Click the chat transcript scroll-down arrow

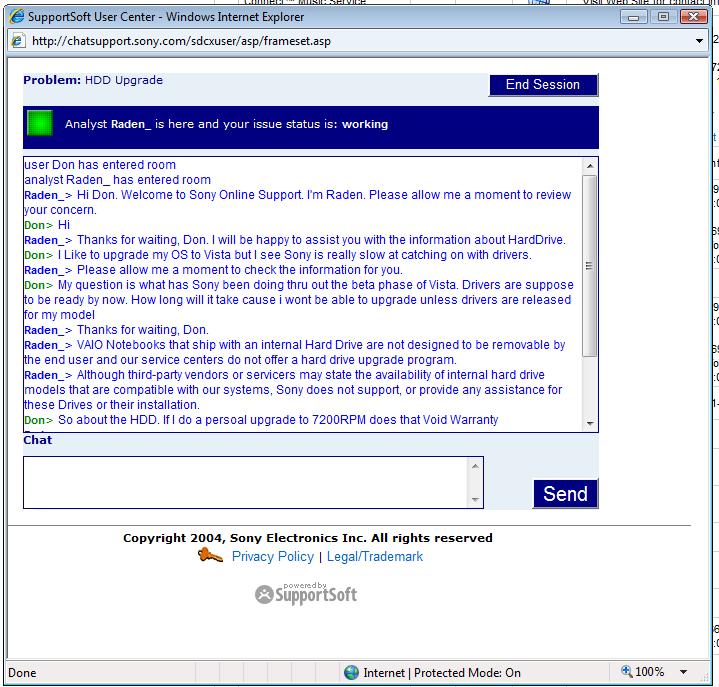coord(590,423)
